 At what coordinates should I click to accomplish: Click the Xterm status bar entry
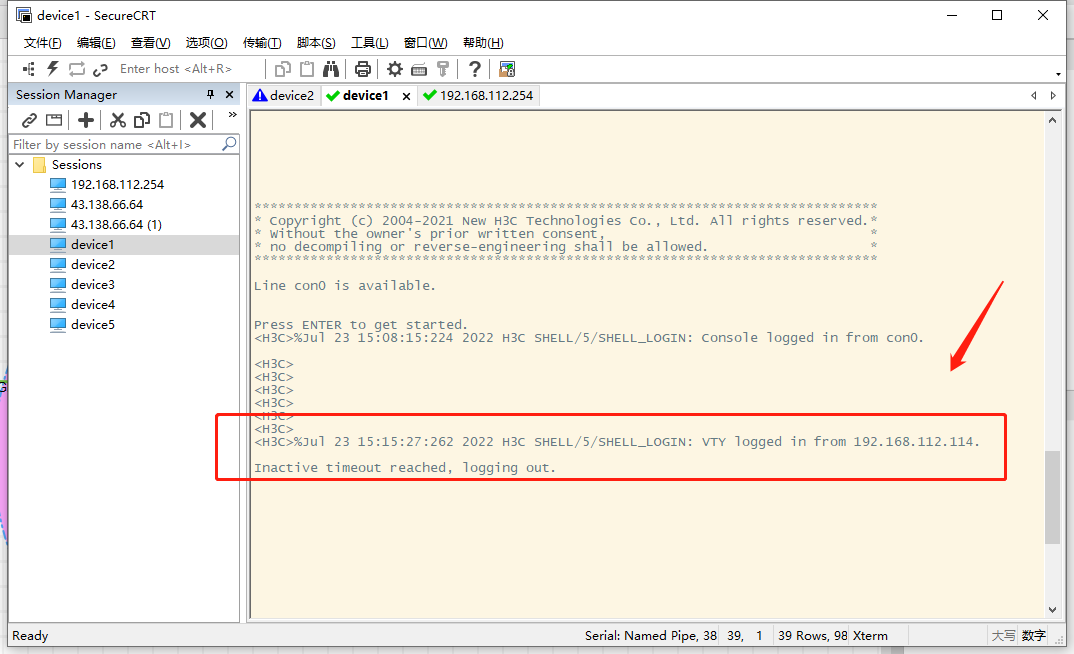pos(870,636)
